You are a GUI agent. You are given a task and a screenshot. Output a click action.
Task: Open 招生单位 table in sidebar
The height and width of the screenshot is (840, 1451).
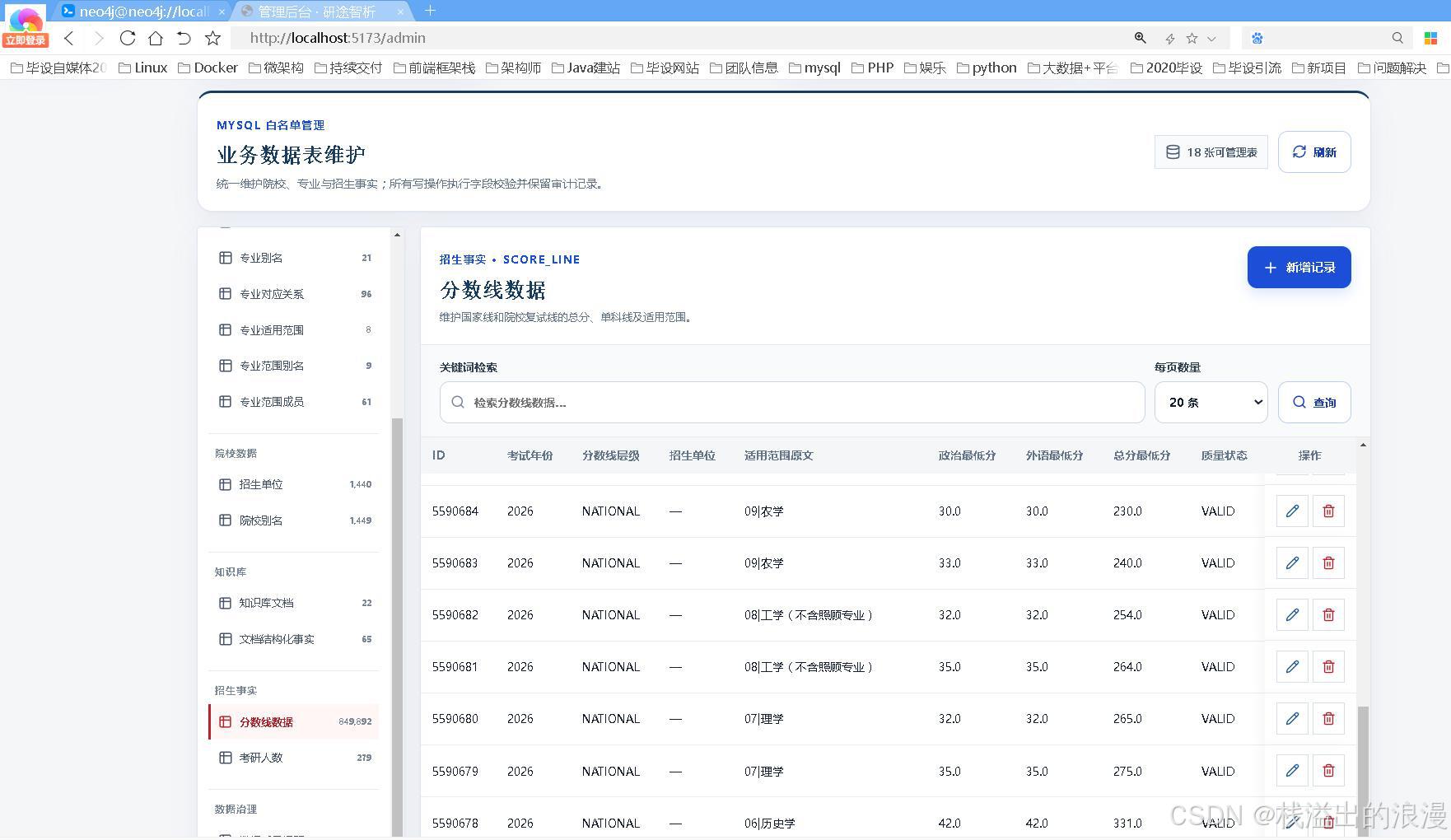[x=294, y=484]
